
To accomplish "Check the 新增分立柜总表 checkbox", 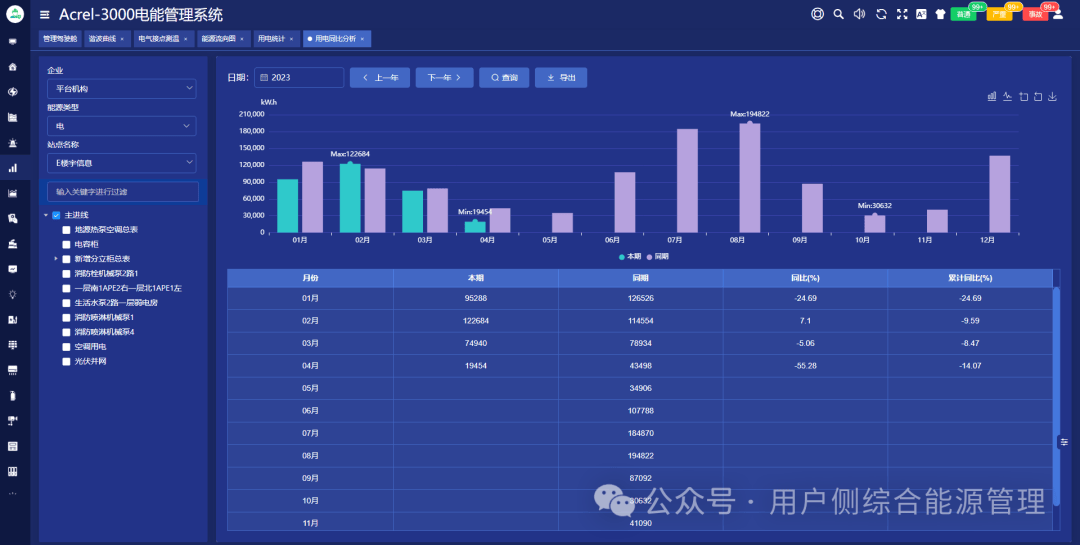I will [66, 259].
